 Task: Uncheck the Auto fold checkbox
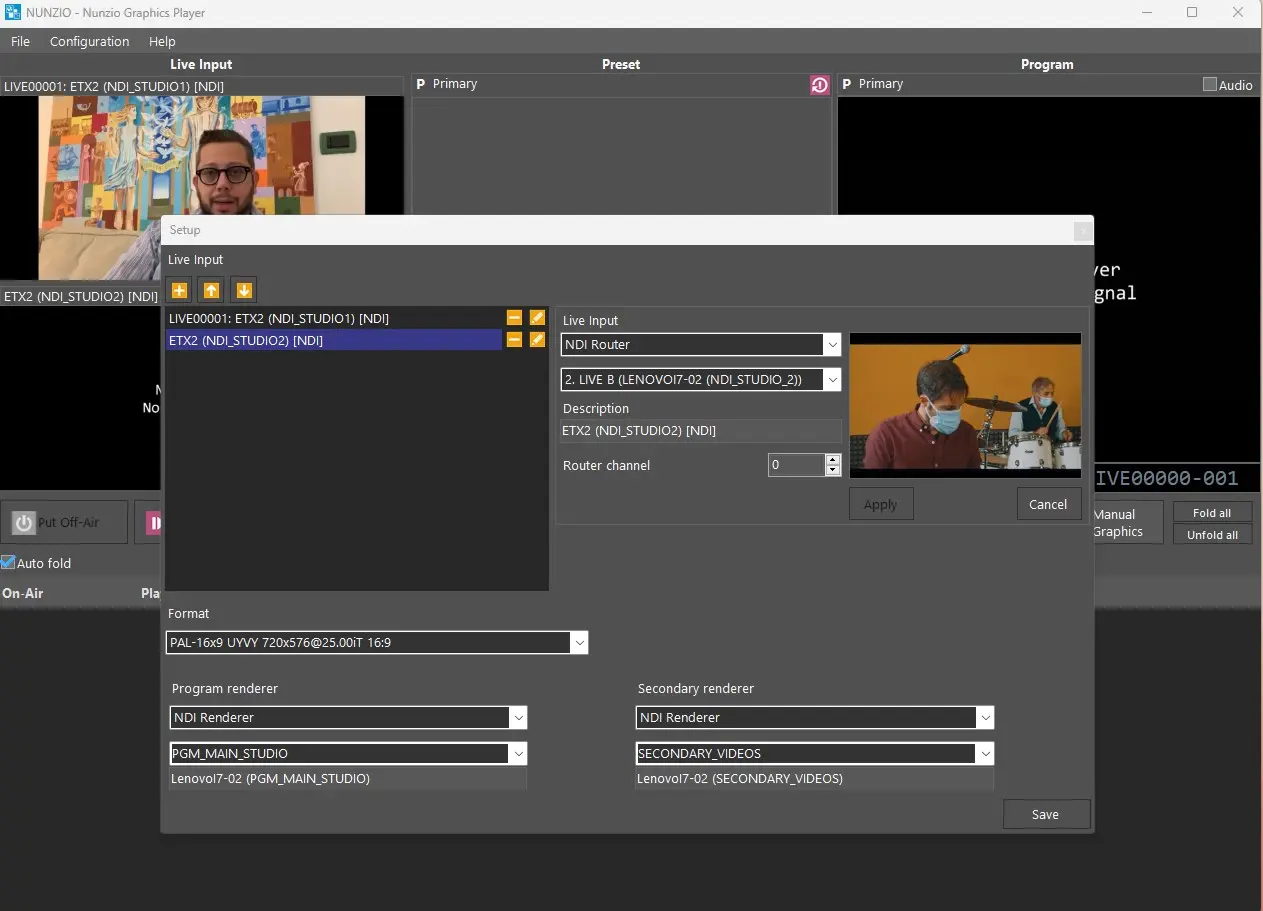[9, 563]
